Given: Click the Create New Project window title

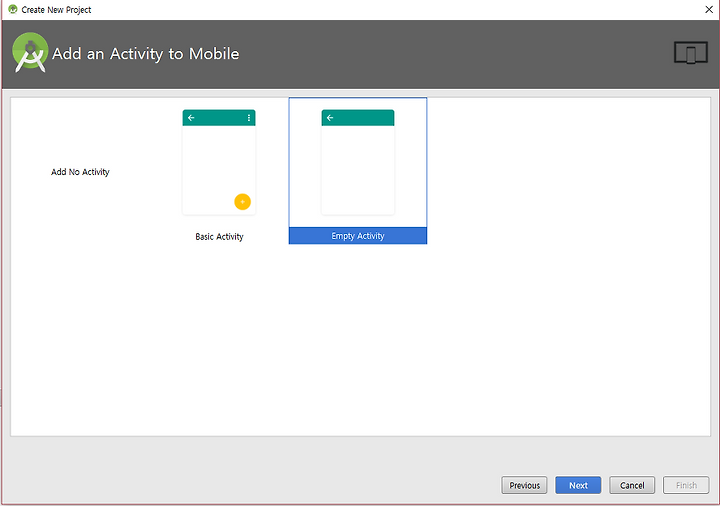Looking at the screenshot, I should pyautogui.click(x=56, y=10).
